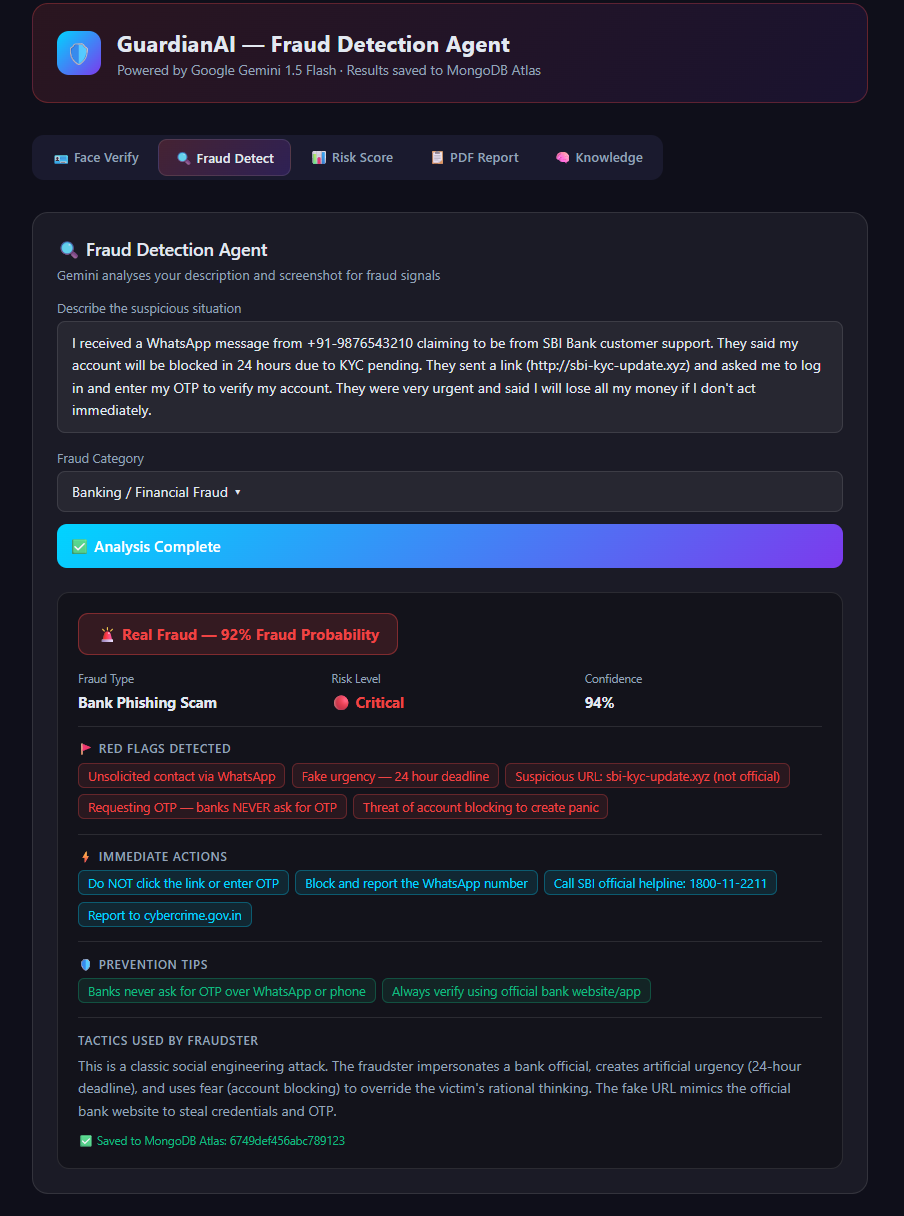Image resolution: width=904 pixels, height=1216 pixels.
Task: Click the Analysis Complete button
Action: (x=450, y=546)
